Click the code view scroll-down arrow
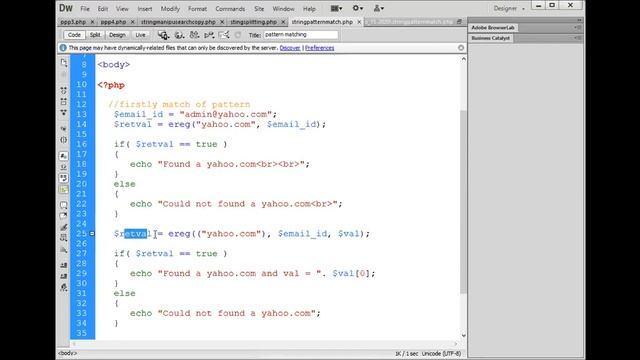Screen dimensions: 640x360 tap(463, 336)
